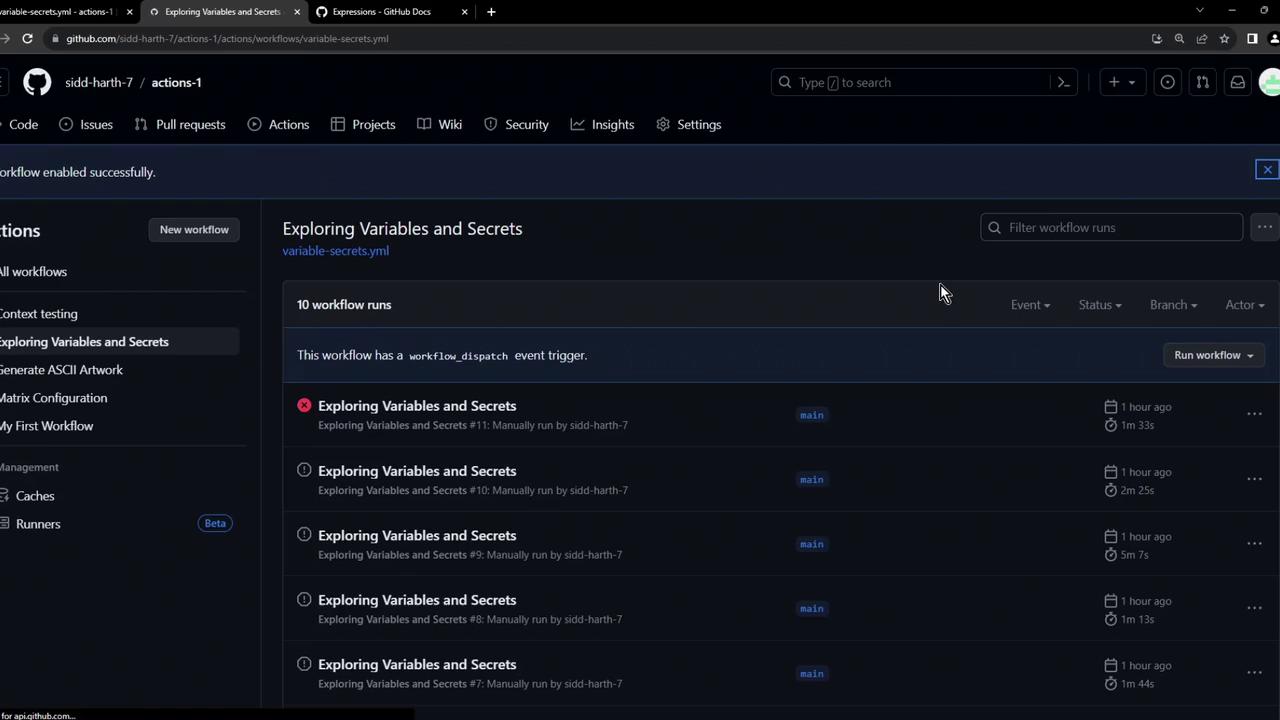Open the workflow options three-dot menu

click(x=1265, y=228)
